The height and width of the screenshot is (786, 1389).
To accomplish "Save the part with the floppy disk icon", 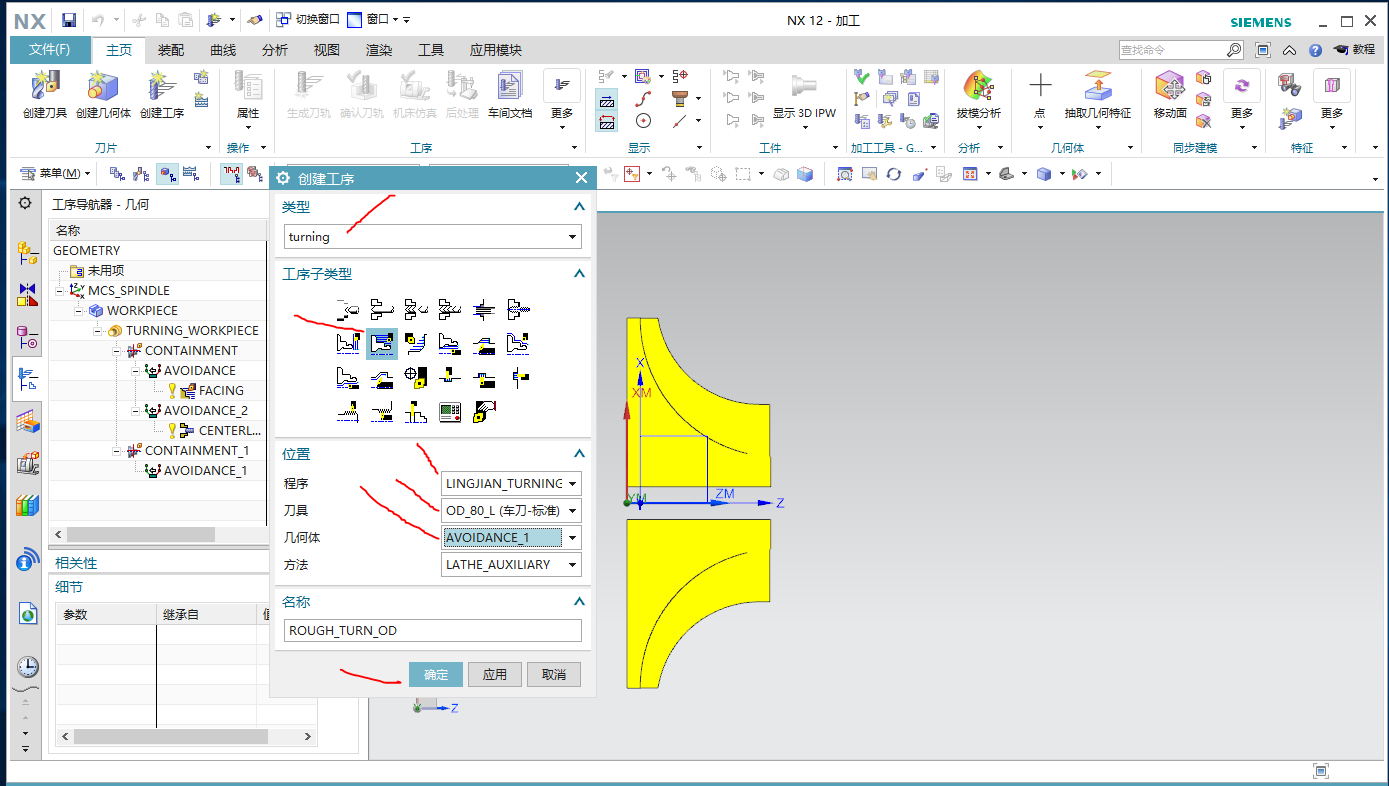I will [x=69, y=20].
